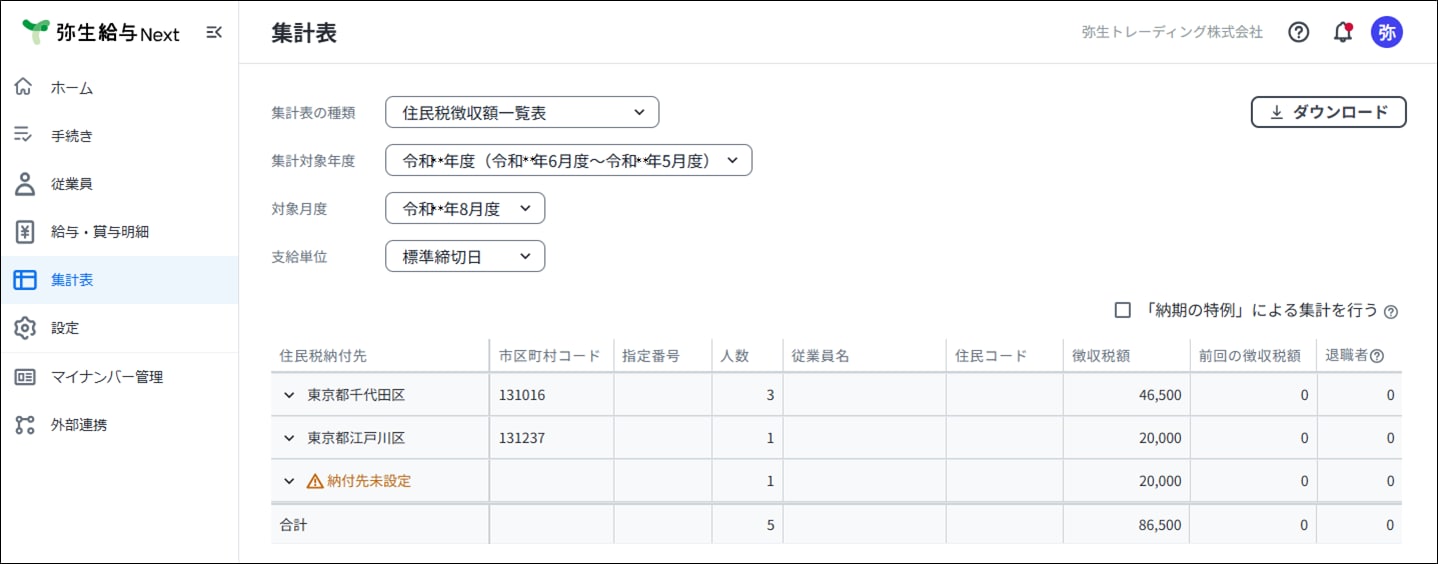Click the ホーム house icon

pyautogui.click(x=25, y=87)
